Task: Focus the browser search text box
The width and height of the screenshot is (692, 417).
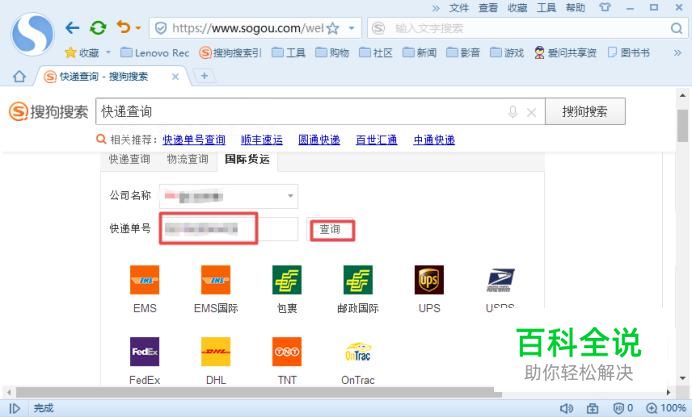Action: point(525,29)
